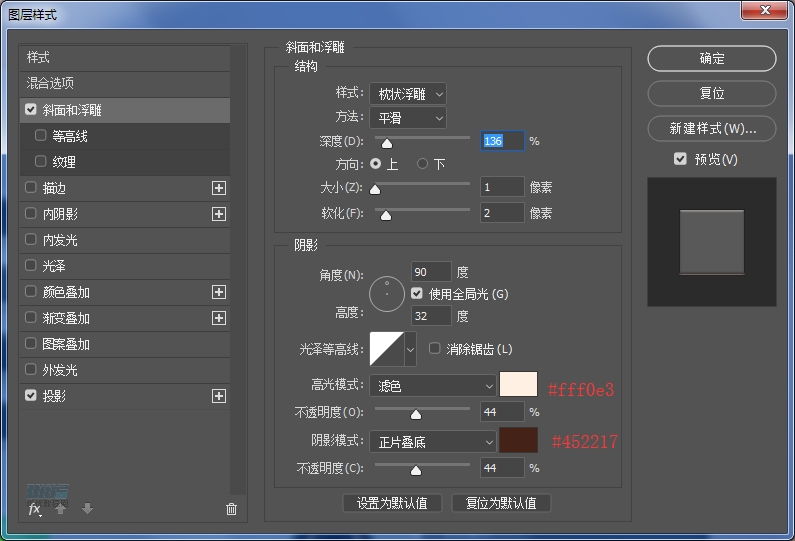Click the New Style (新建样式) button

[x=711, y=129]
